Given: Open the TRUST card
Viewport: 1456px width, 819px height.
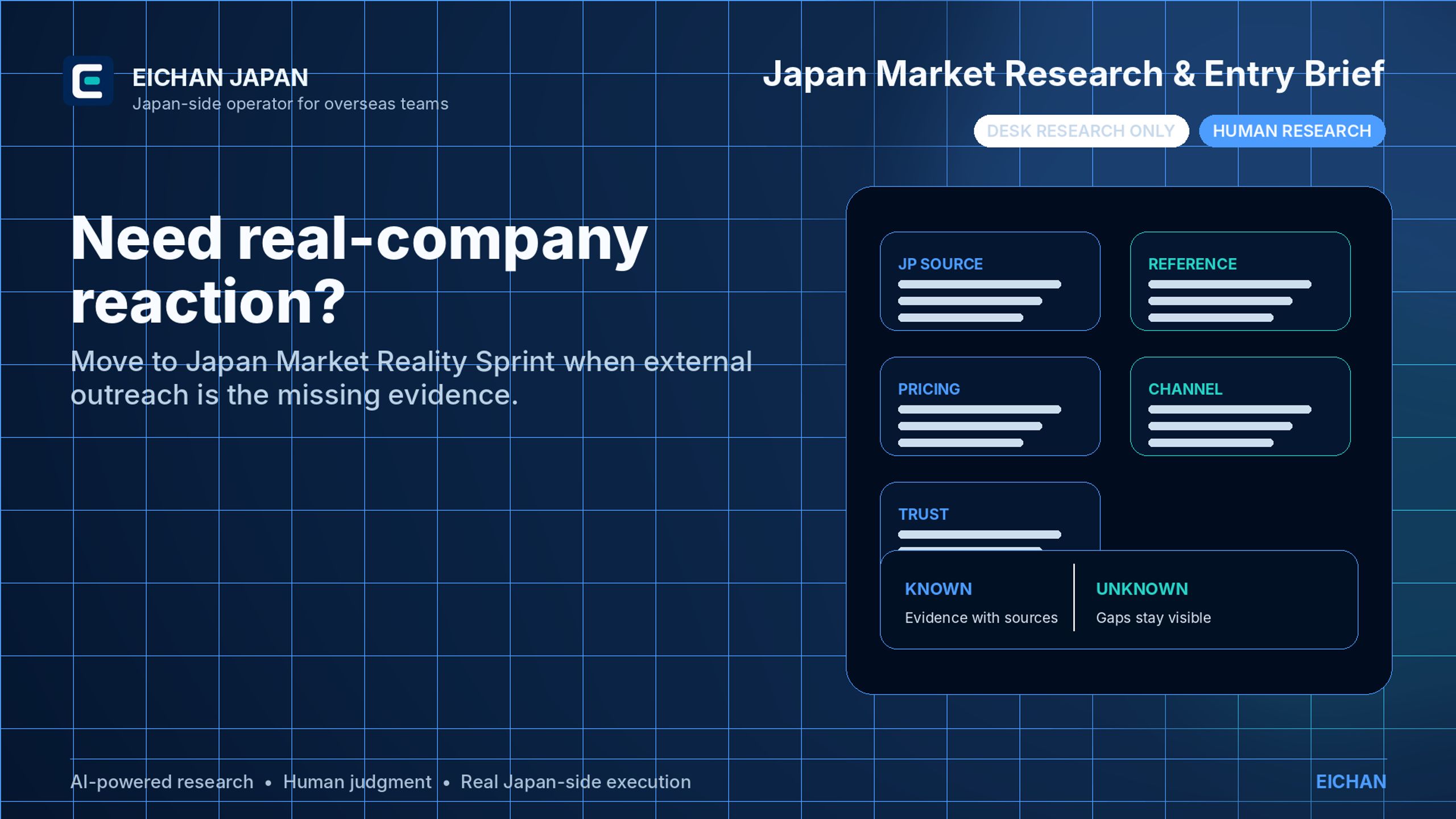Looking at the screenshot, I should (x=990, y=516).
